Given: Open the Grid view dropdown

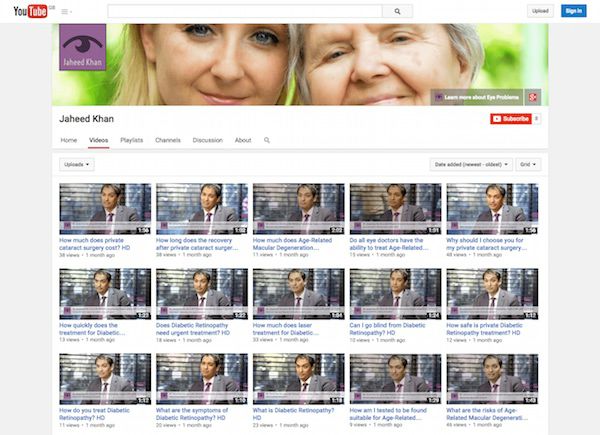Looking at the screenshot, I should click(527, 164).
